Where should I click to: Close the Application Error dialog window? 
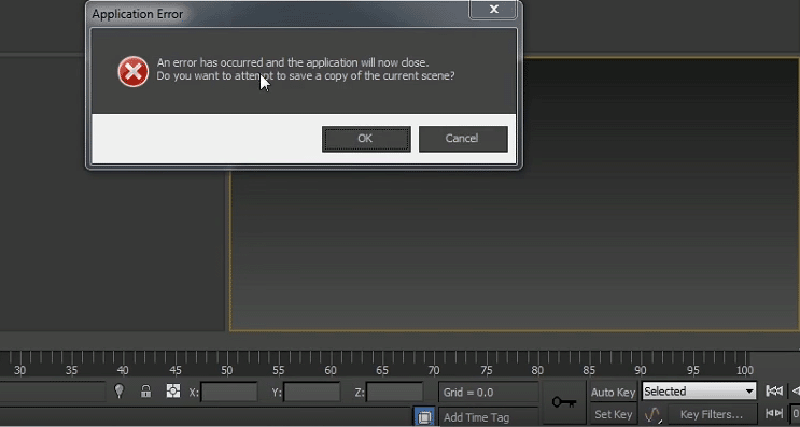[494, 11]
